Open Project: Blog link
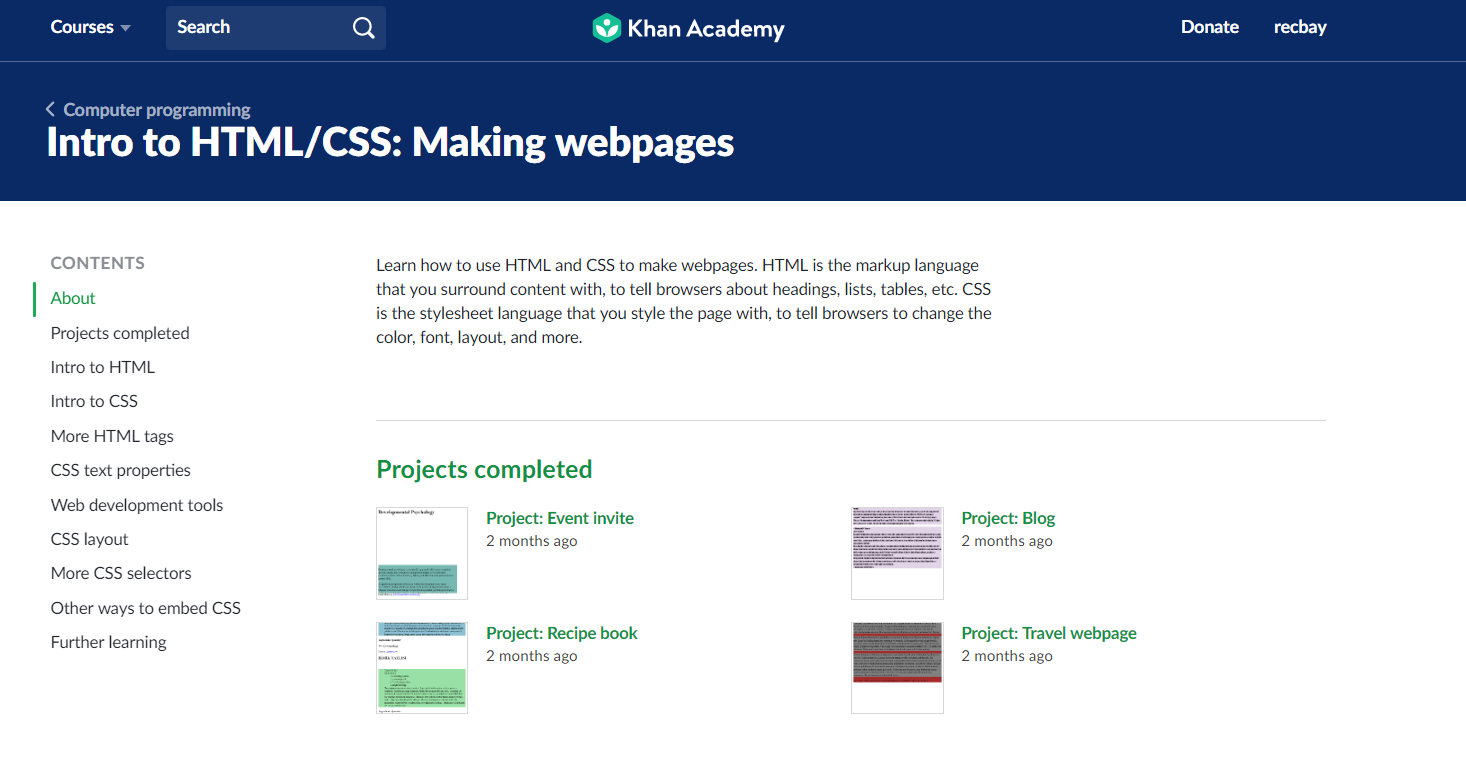The image size is (1466, 780). tap(1008, 518)
